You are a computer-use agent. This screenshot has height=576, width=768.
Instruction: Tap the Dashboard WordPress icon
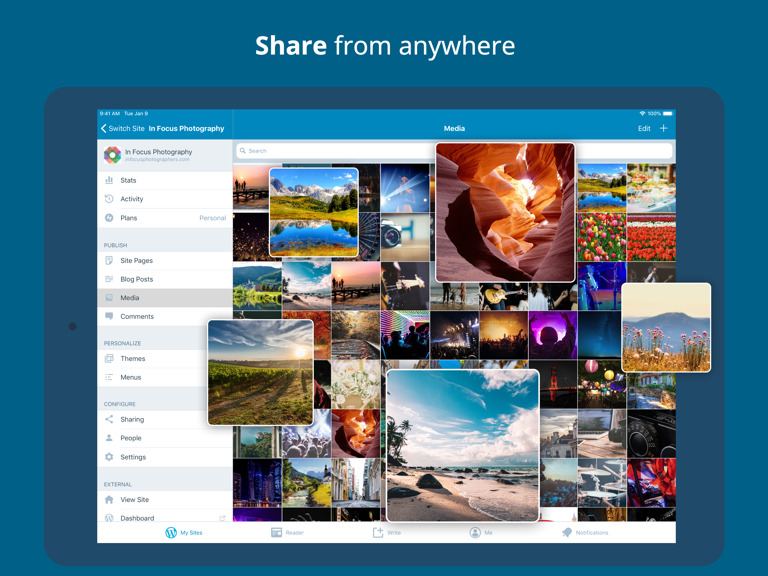tap(109, 518)
